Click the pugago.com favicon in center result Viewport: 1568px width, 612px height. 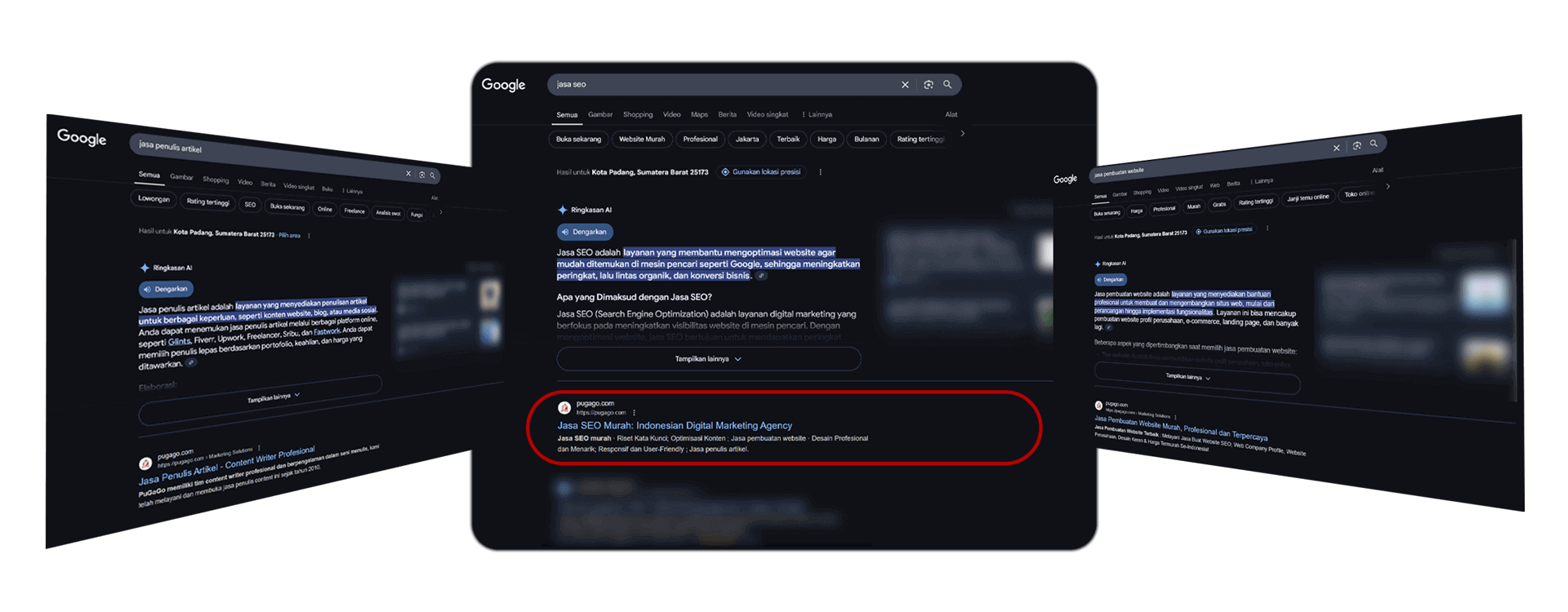coord(564,407)
